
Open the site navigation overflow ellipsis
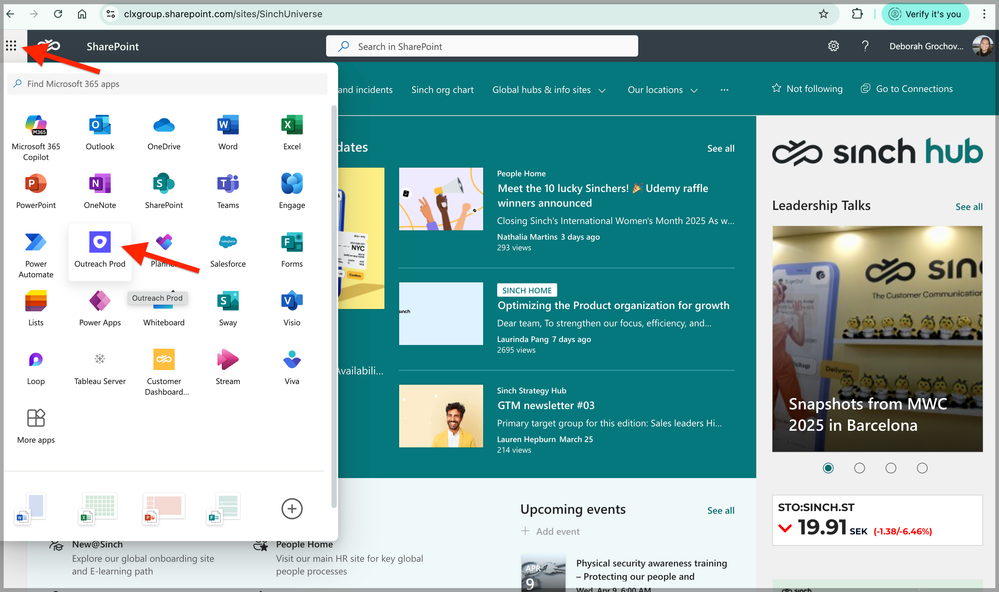click(x=724, y=90)
